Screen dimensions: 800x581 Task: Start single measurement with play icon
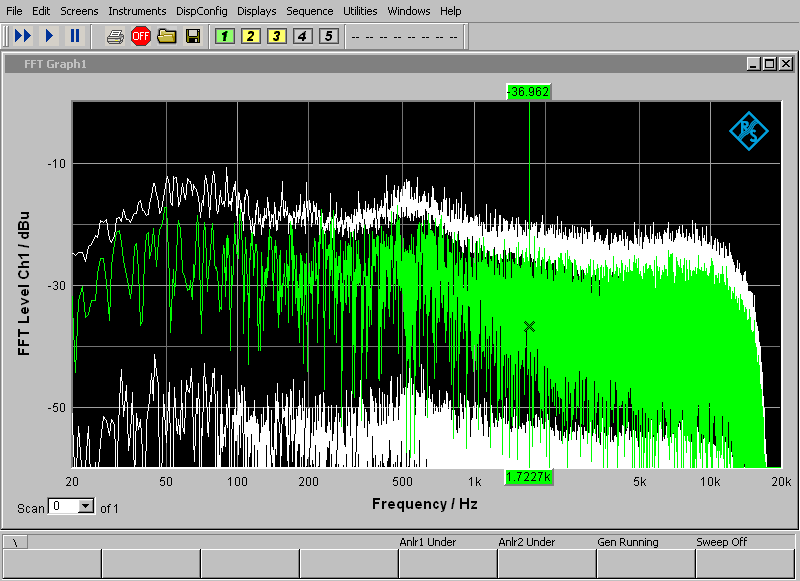tap(49, 36)
